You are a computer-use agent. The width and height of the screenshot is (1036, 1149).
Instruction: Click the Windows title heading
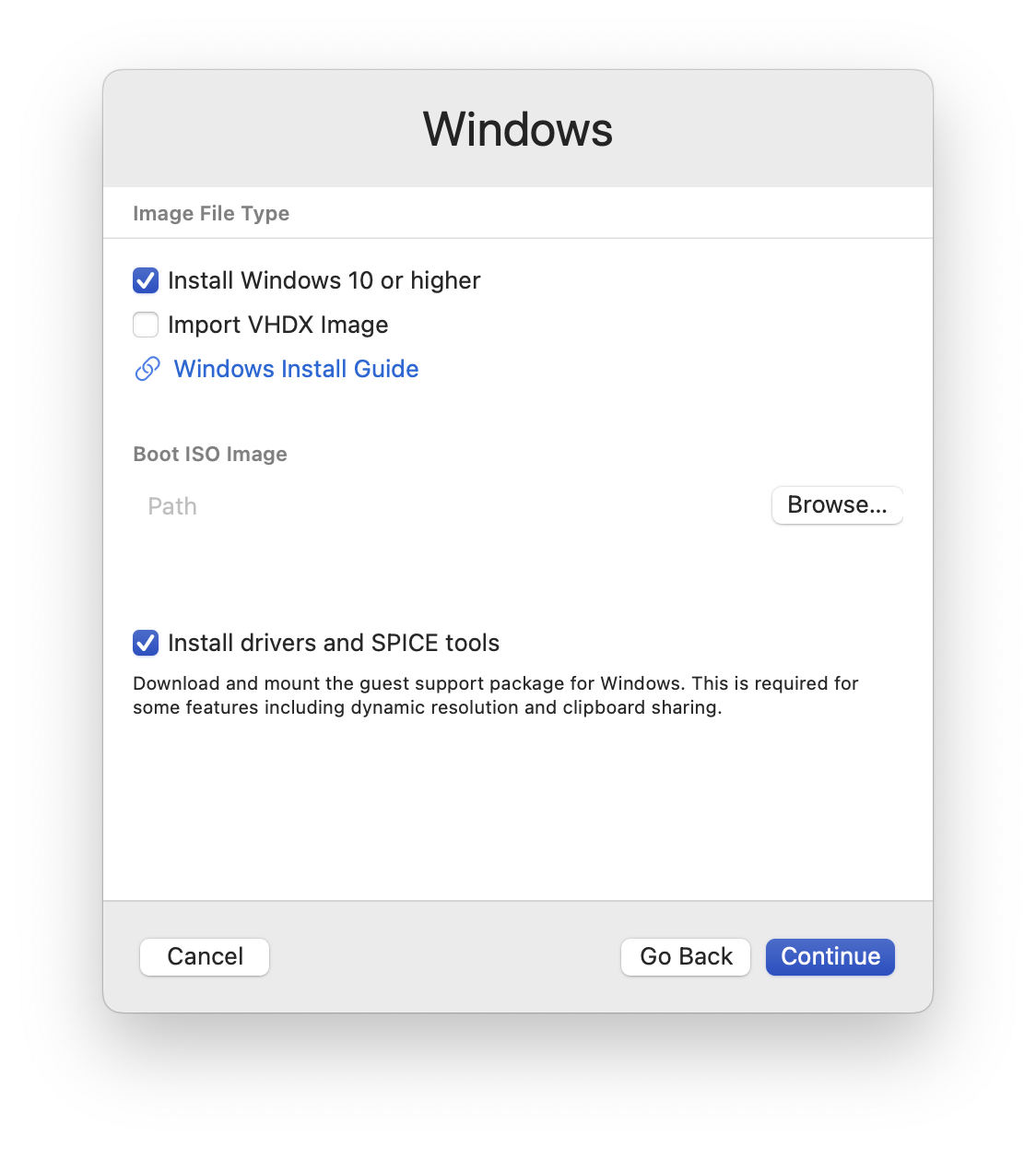[x=518, y=129]
